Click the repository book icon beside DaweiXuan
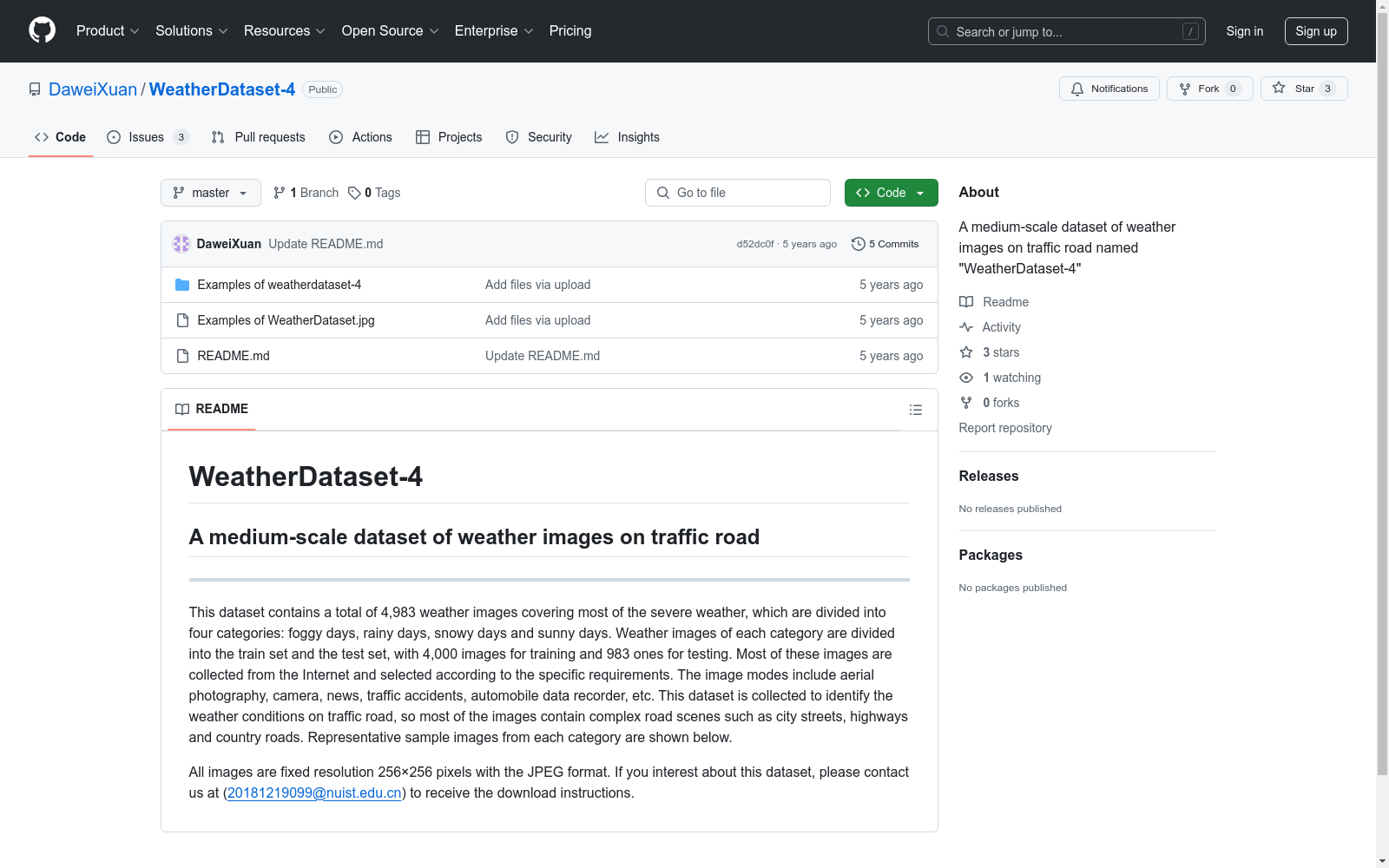This screenshot has height=868, width=1389. click(35, 89)
